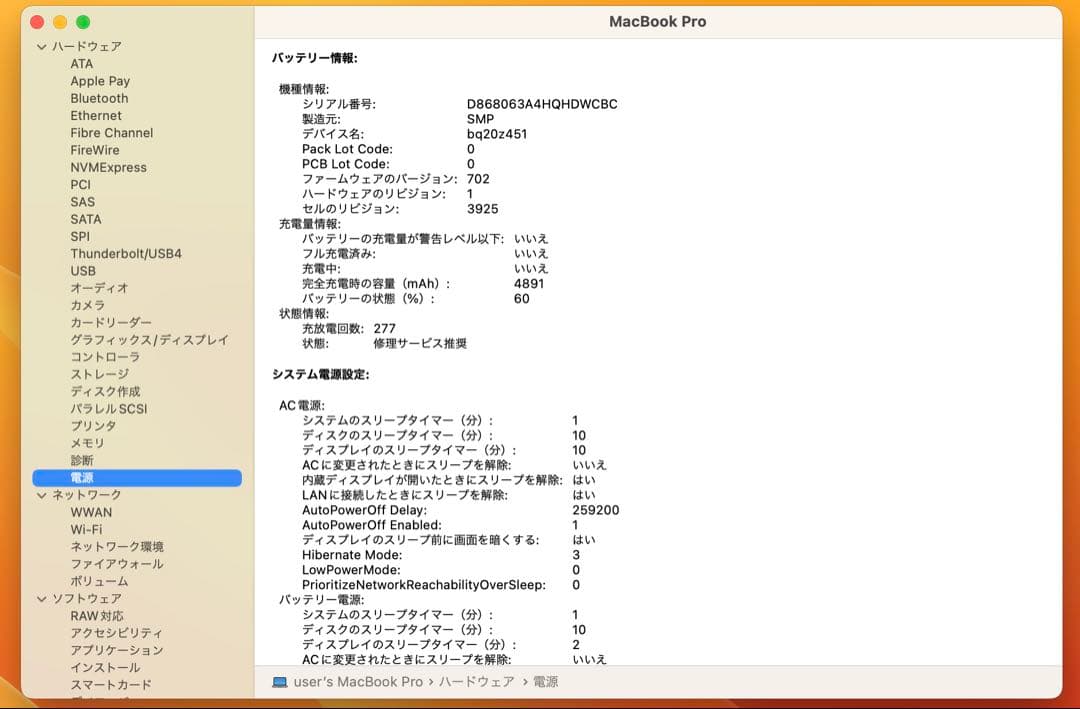Collapse the ネットワーク category

click(41, 494)
